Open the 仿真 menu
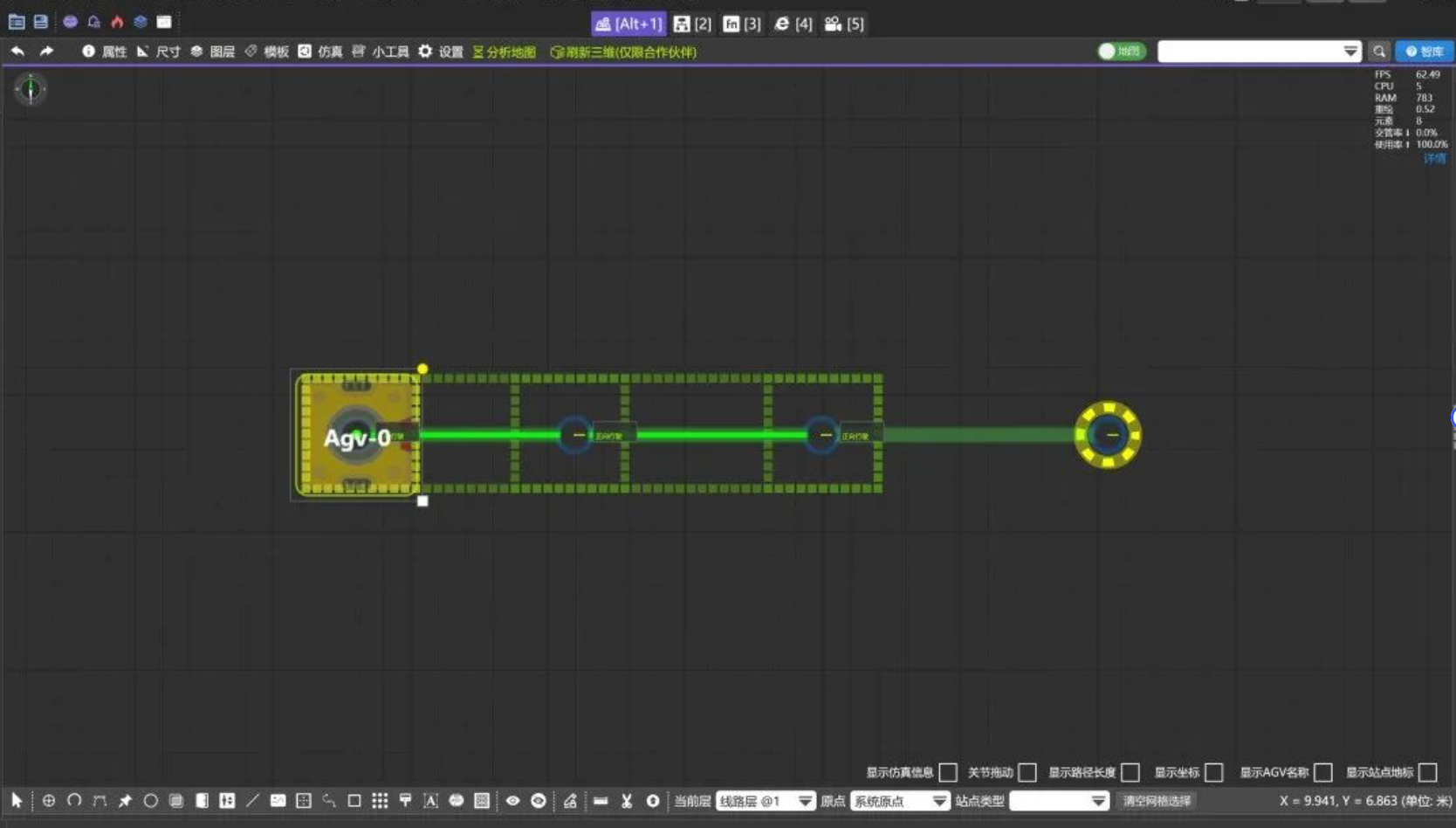The height and width of the screenshot is (828, 1456). tap(320, 52)
